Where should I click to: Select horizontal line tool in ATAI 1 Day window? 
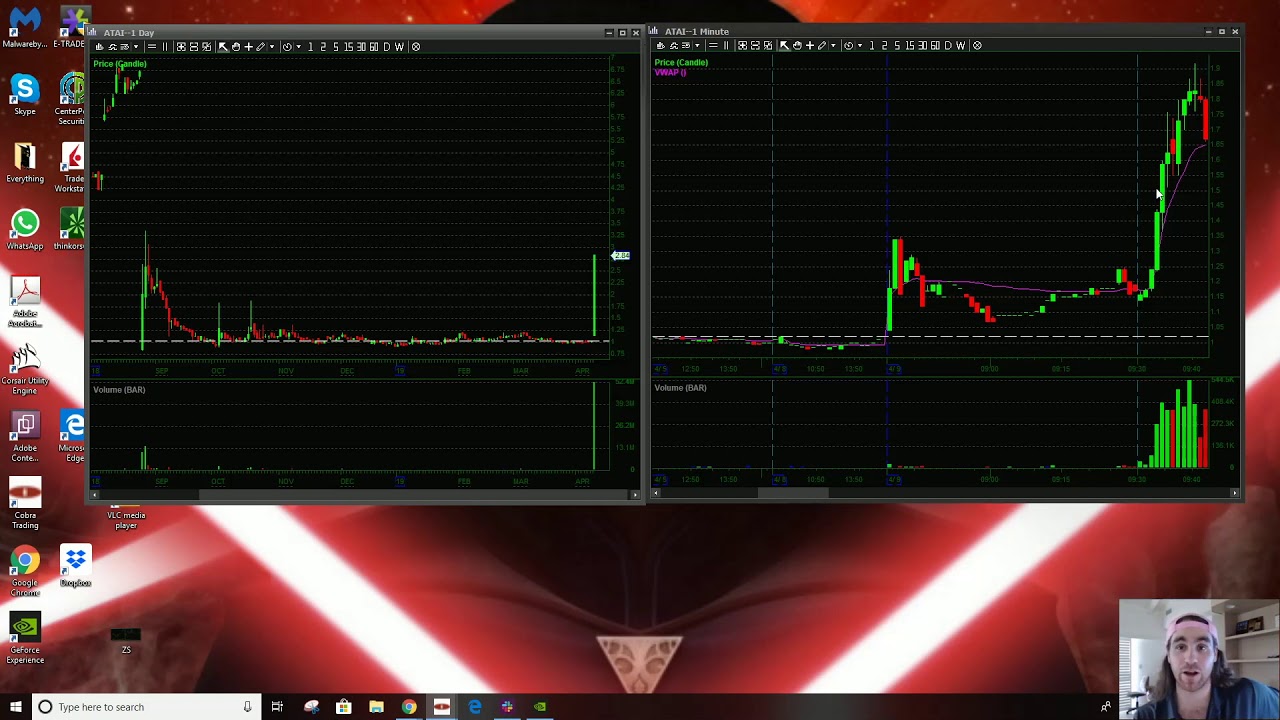(x=152, y=46)
